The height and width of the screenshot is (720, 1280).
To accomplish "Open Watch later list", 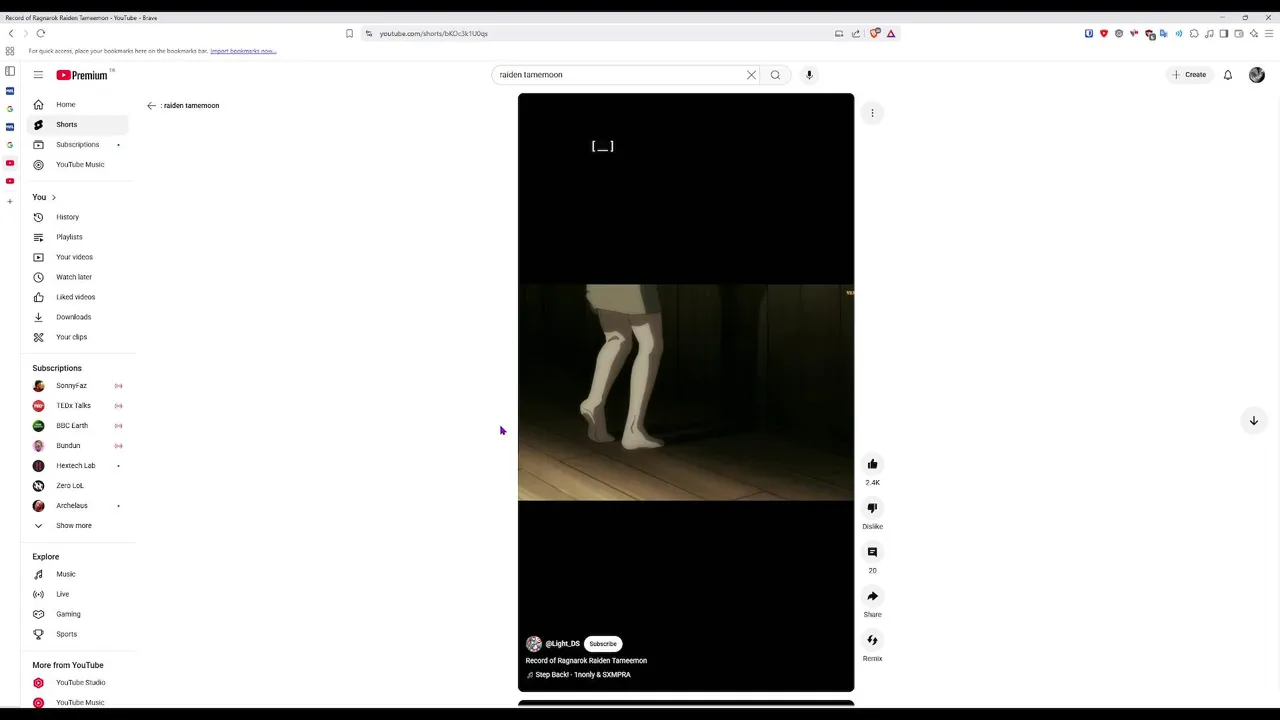I will pos(78,277).
